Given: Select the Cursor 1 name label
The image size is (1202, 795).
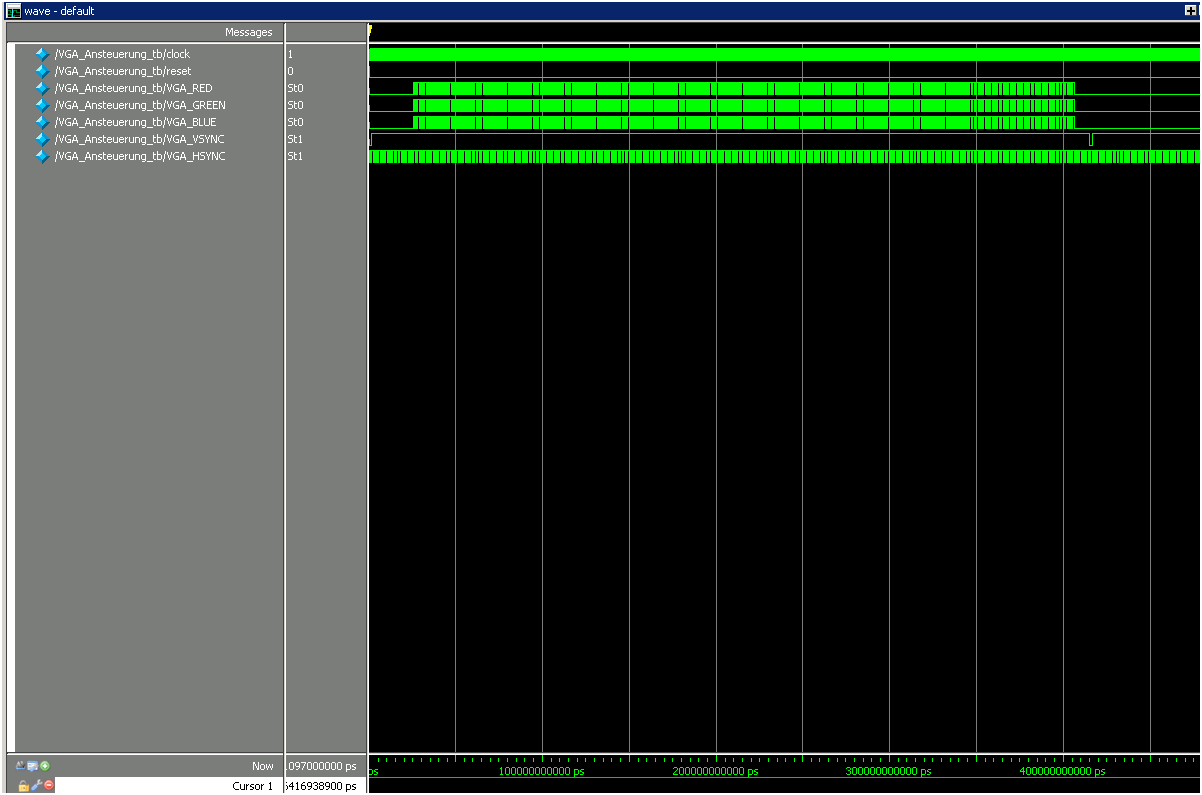Looking at the screenshot, I should [x=252, y=786].
